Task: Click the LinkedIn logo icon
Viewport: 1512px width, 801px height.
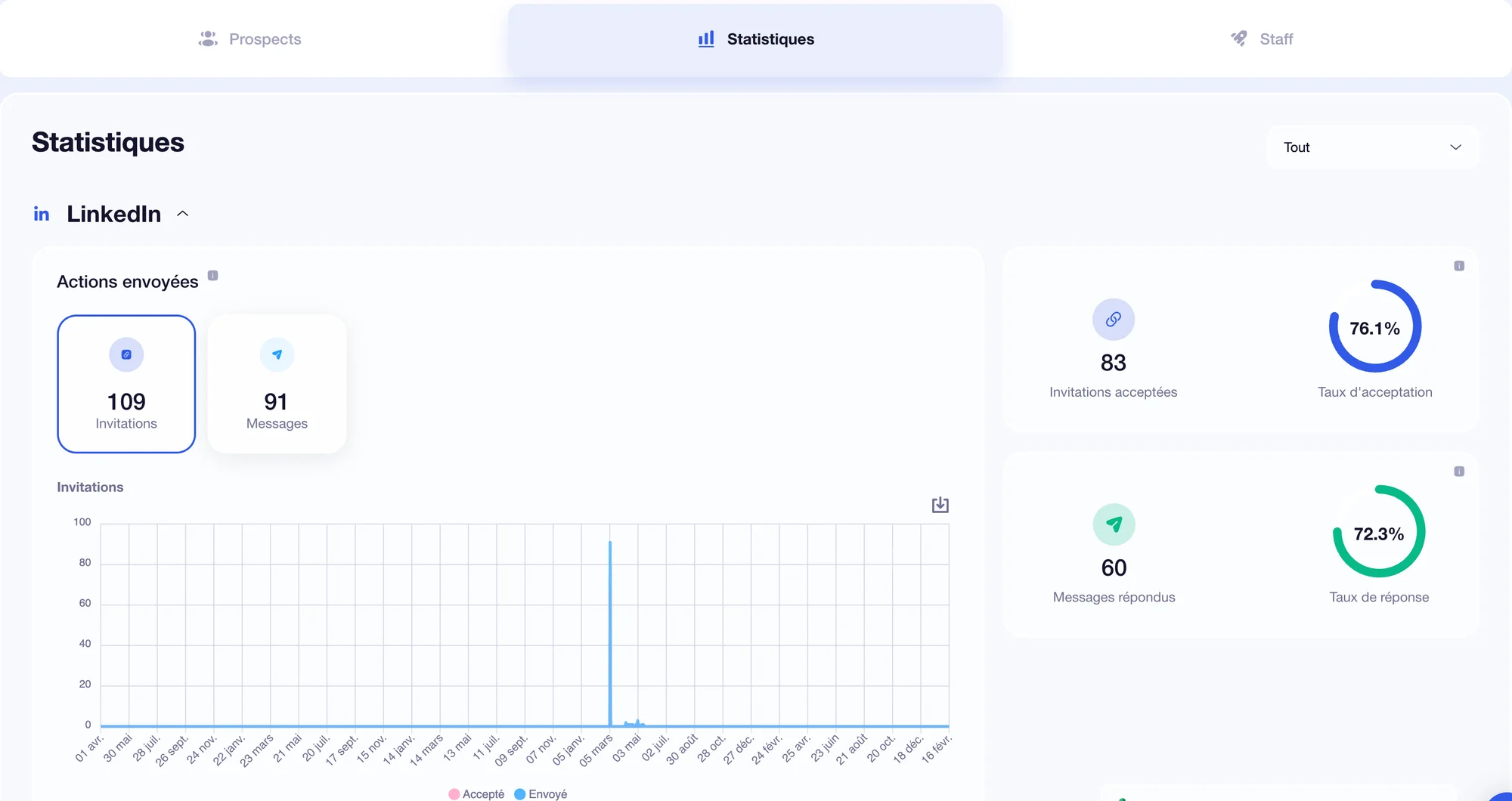Action: click(42, 215)
